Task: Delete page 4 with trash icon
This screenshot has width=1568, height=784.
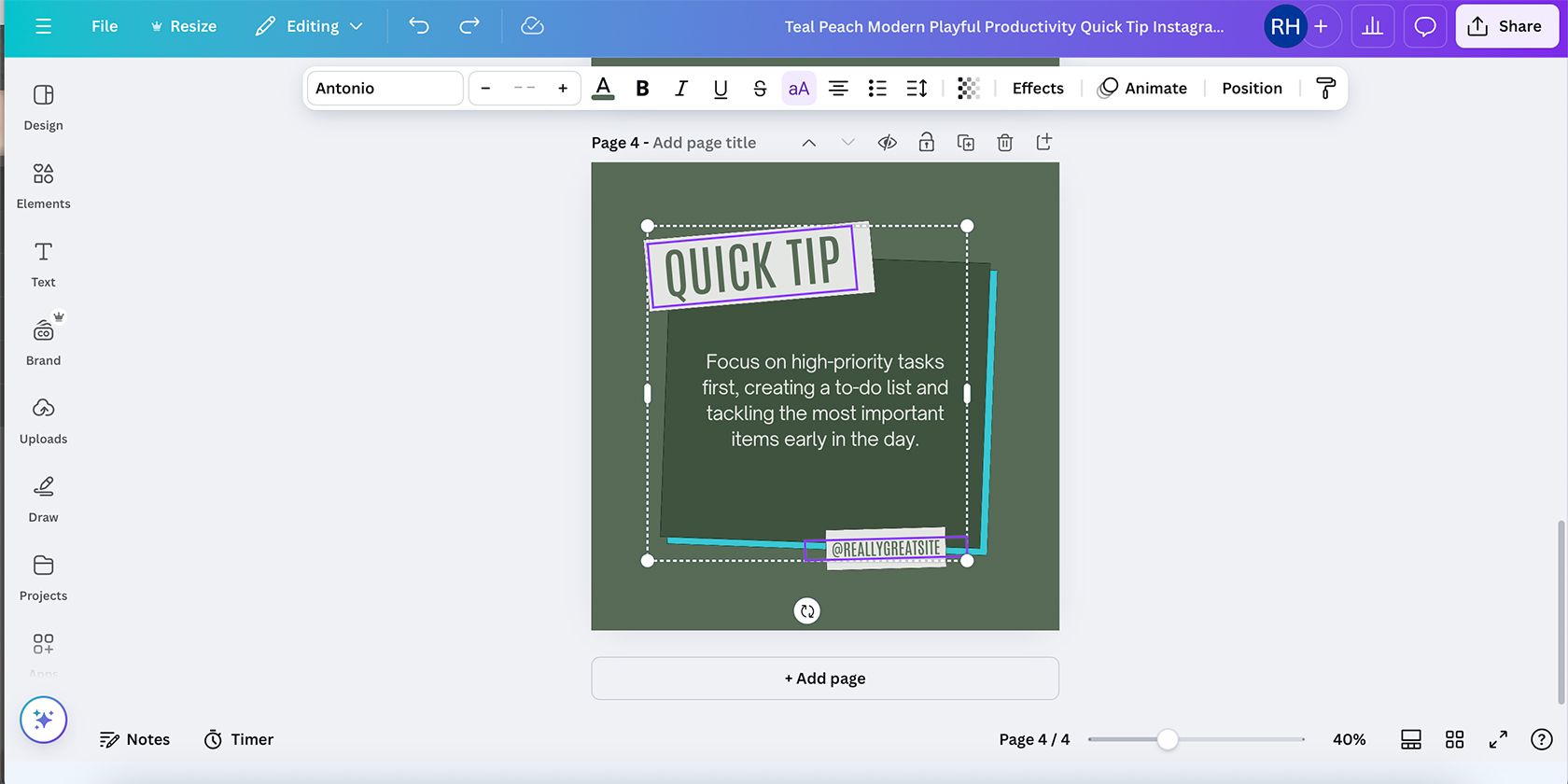Action: coord(1004,143)
